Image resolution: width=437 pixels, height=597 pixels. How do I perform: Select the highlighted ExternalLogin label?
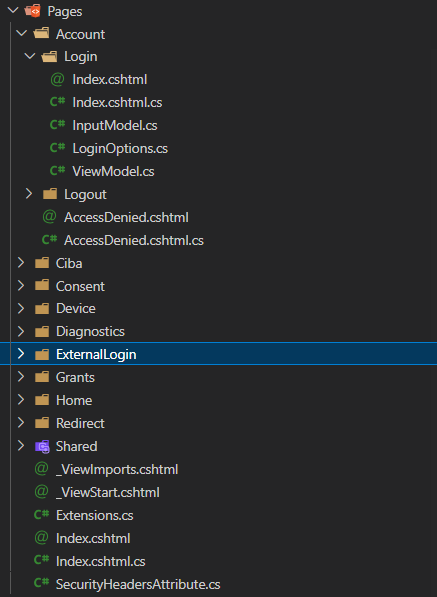tap(96, 354)
